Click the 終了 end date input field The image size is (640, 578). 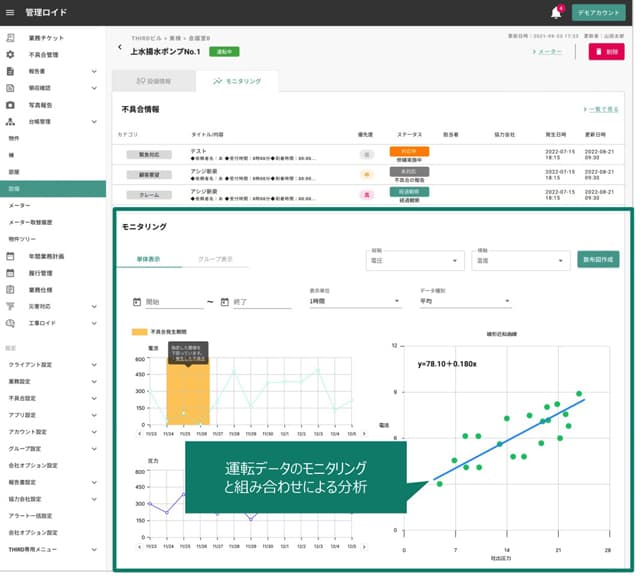(262, 302)
